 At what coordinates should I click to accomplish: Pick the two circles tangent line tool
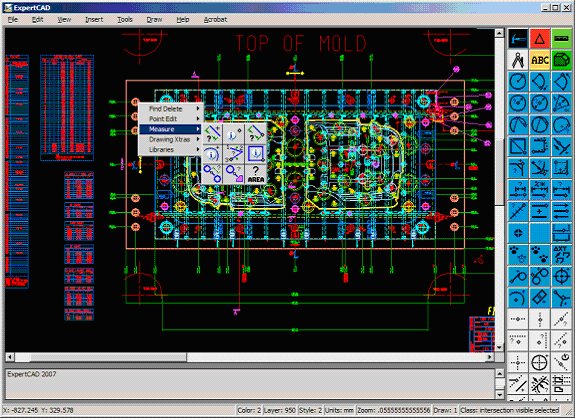539,276
